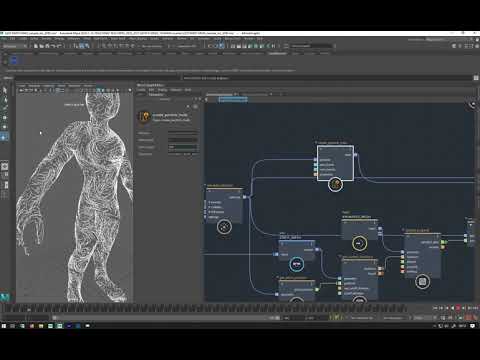
Task: Open the Create menu in Maya
Action: (23, 39)
